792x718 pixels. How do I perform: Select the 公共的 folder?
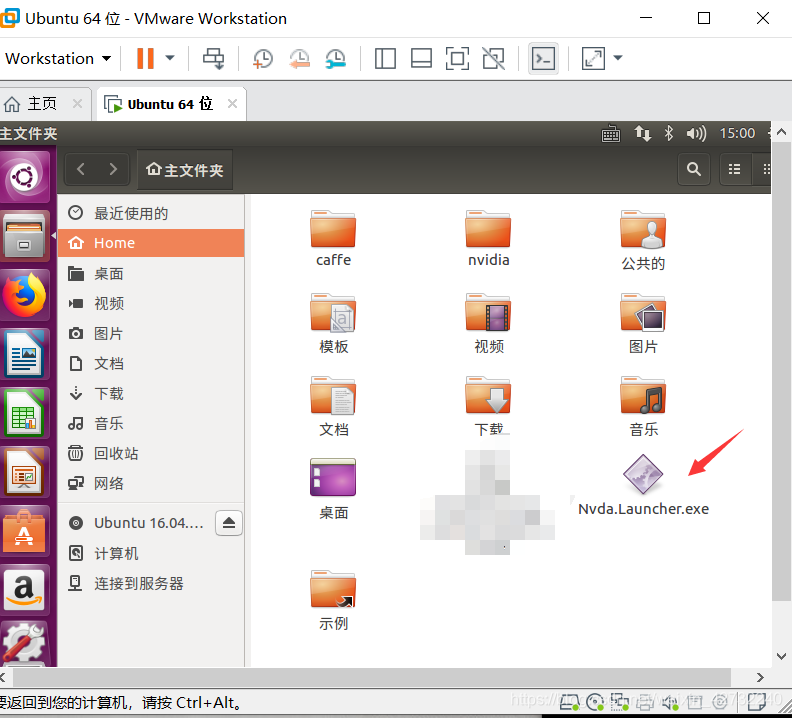[x=643, y=241]
